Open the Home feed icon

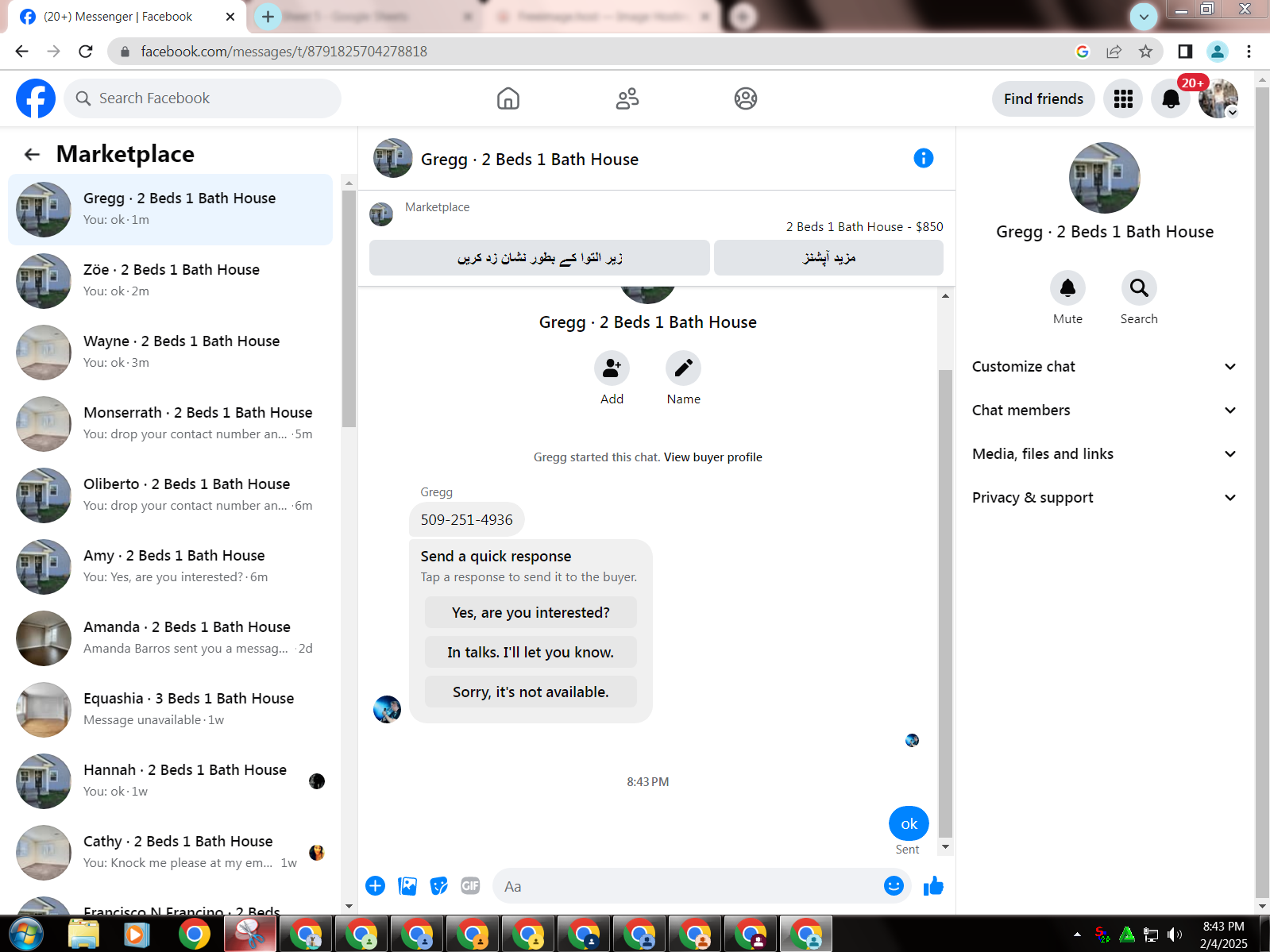tap(508, 98)
